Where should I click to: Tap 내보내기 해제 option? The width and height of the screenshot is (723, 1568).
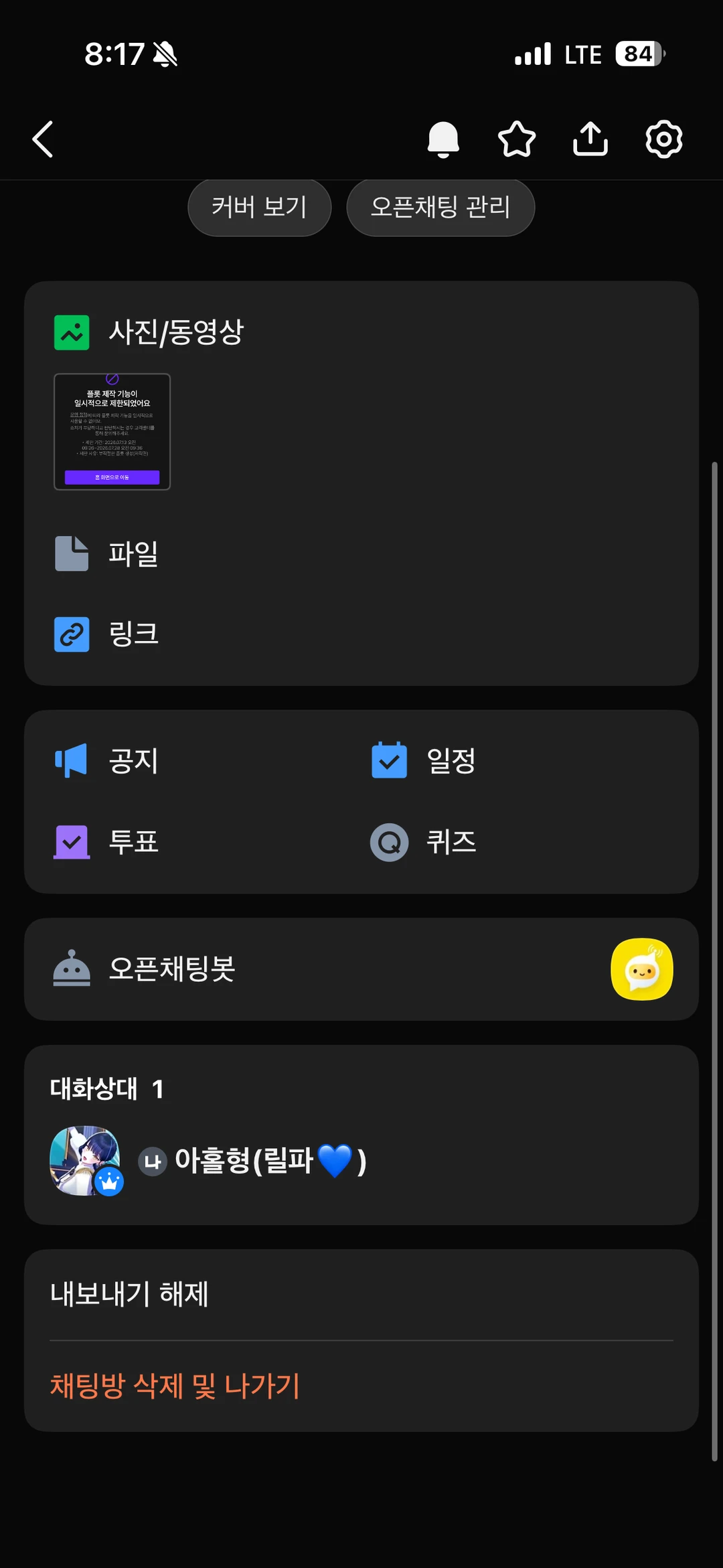[129, 1294]
